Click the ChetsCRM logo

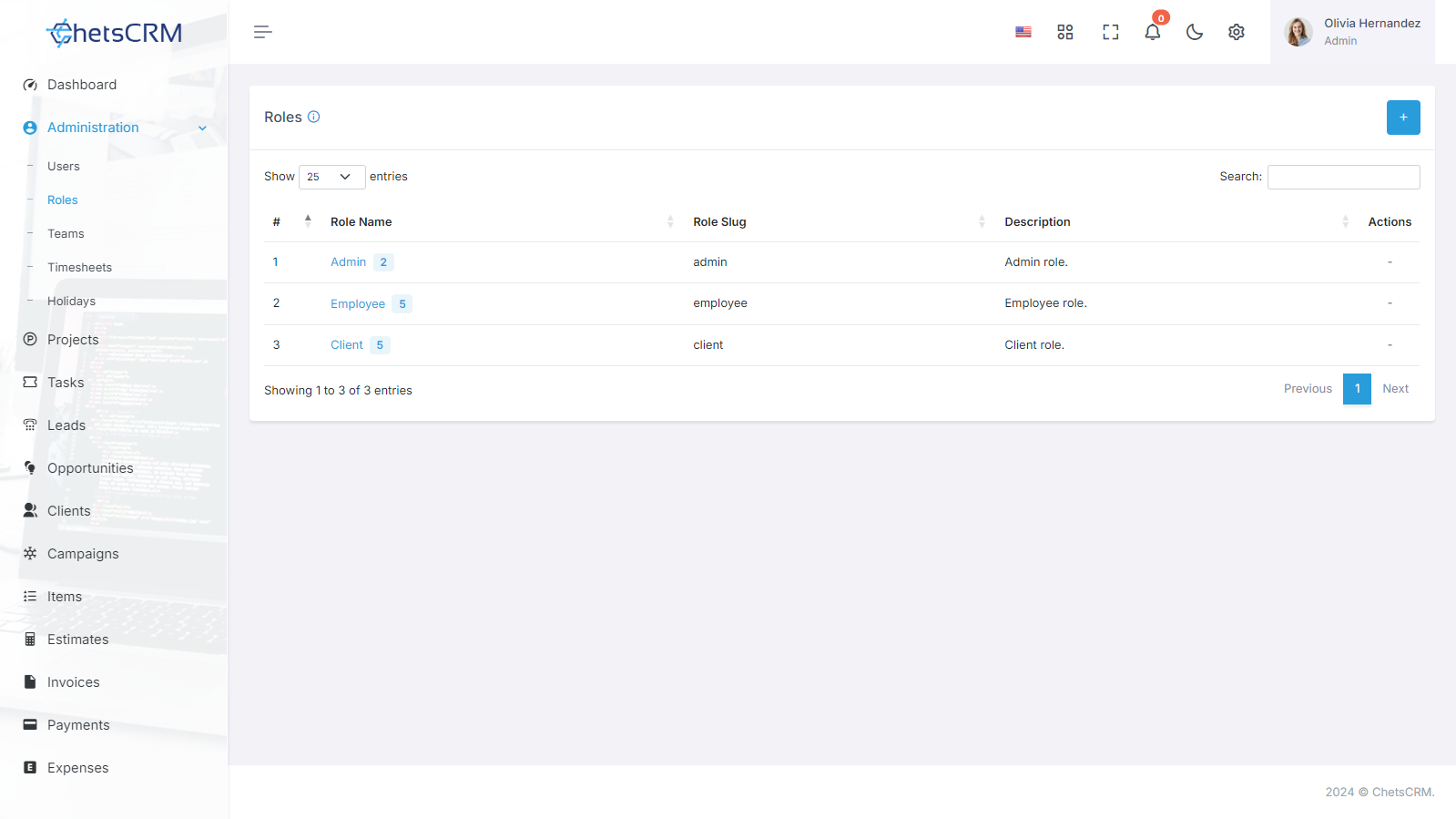114,33
